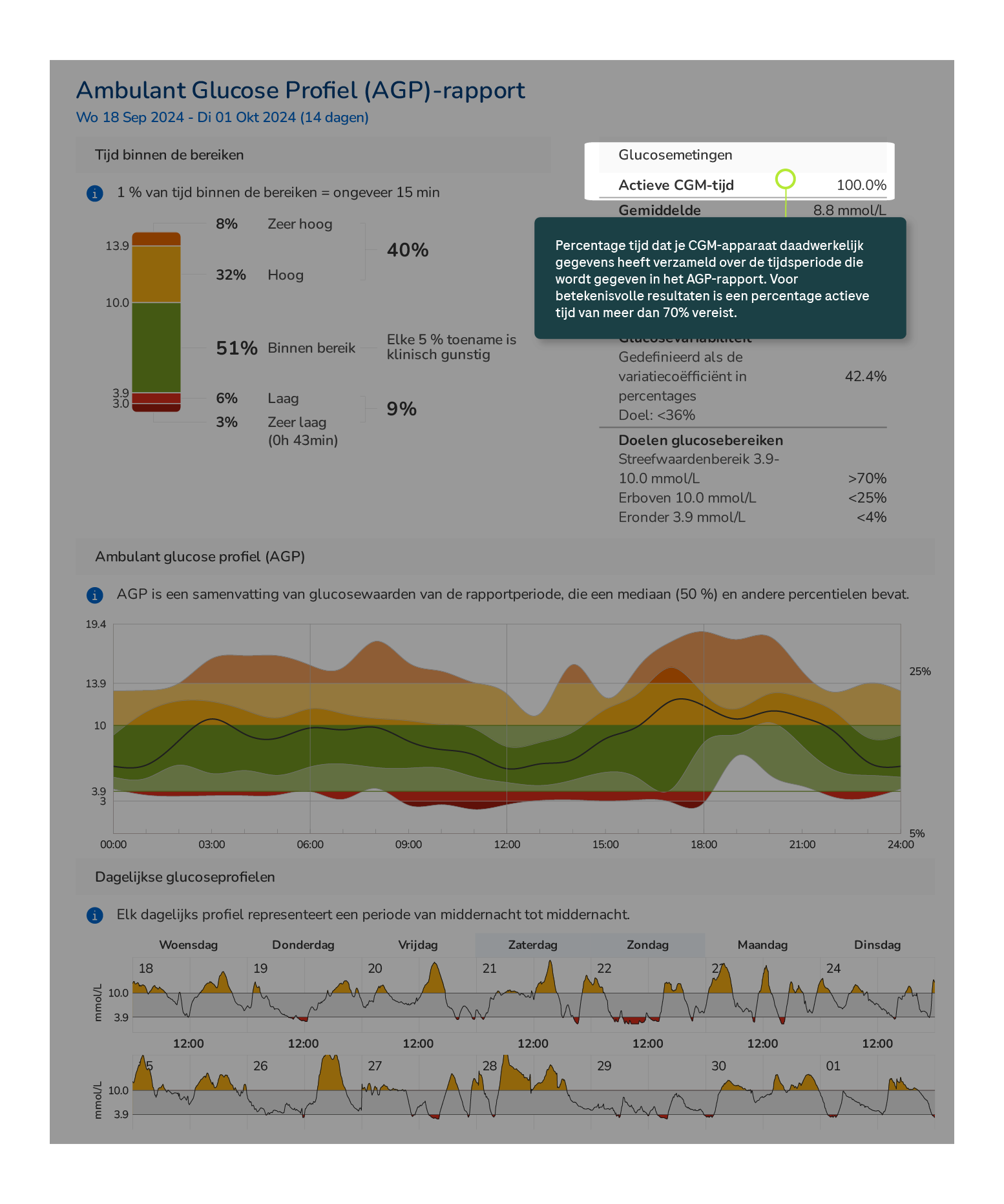1004x1204 pixels.
Task: Click the 'Doel: <36%' text
Action: tap(656, 415)
